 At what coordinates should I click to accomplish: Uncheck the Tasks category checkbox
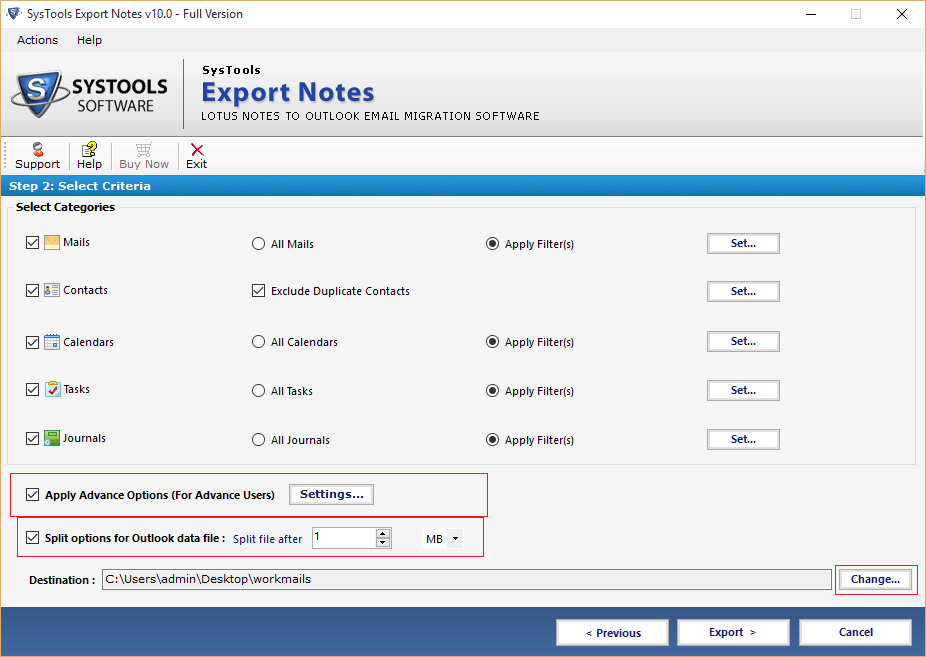pyautogui.click(x=32, y=390)
